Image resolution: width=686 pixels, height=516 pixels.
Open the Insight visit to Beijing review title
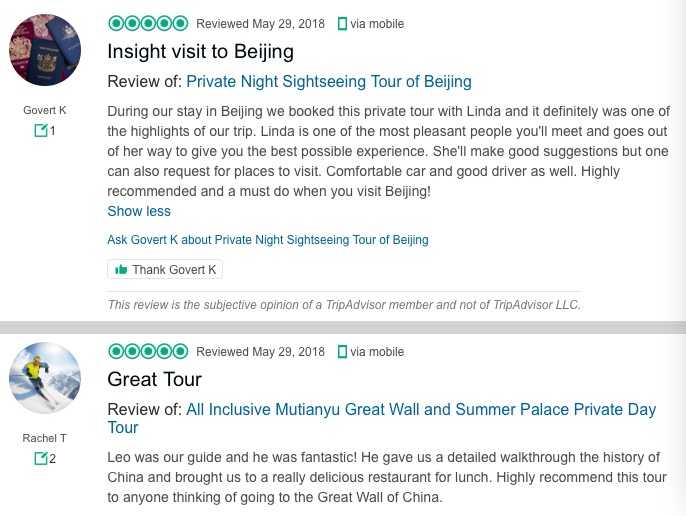200,51
